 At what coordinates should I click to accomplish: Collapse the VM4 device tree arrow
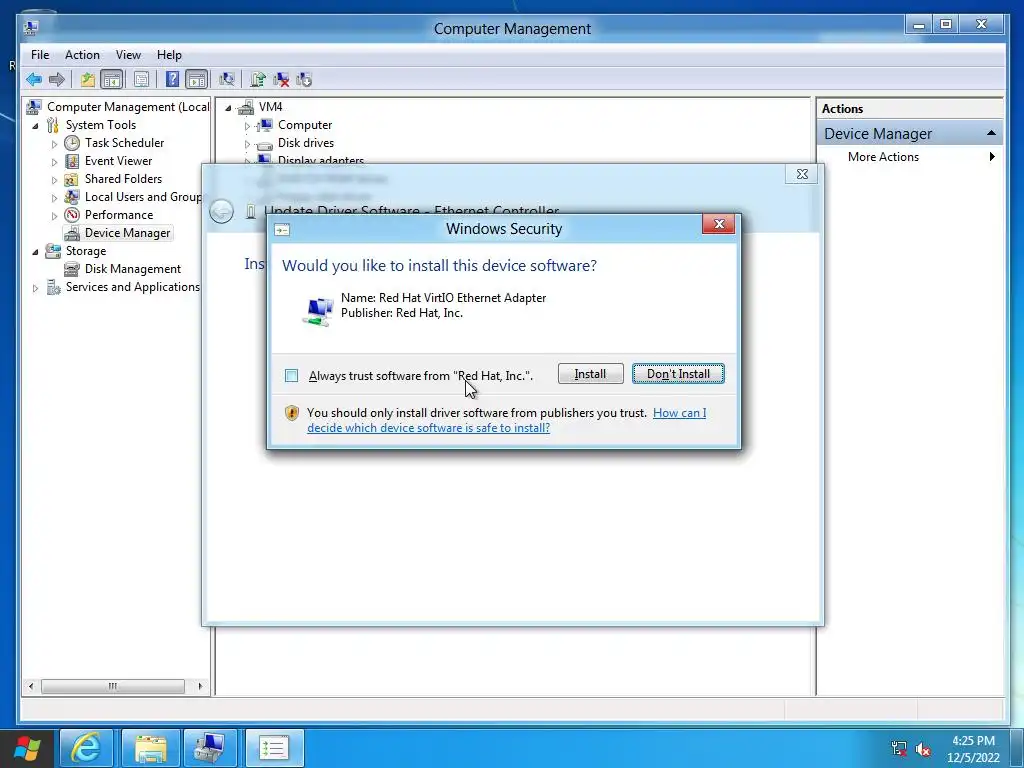point(228,108)
